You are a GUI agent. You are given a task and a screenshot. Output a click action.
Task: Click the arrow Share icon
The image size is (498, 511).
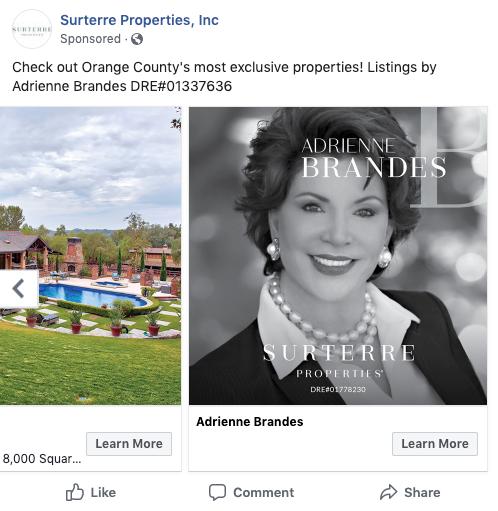click(389, 492)
